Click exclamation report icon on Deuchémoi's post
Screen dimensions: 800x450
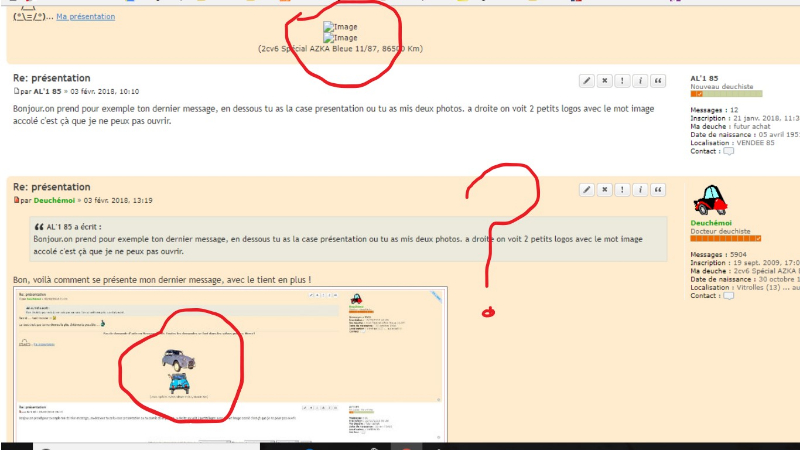tap(622, 189)
